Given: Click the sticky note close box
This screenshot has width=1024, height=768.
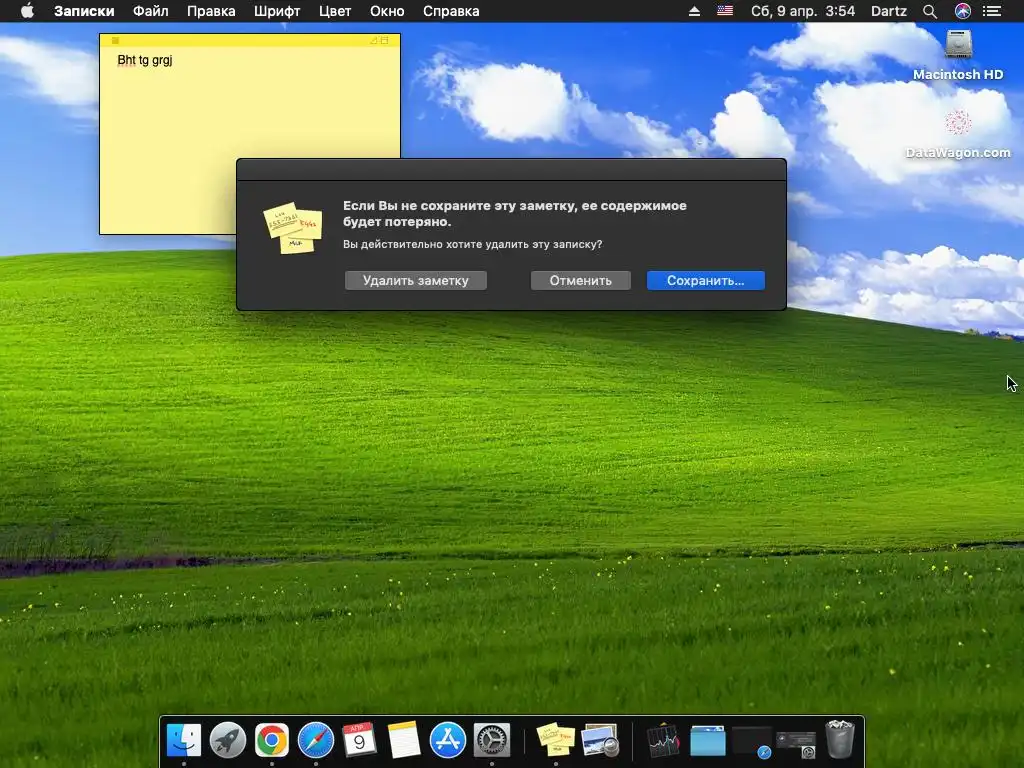Looking at the screenshot, I should 115,40.
